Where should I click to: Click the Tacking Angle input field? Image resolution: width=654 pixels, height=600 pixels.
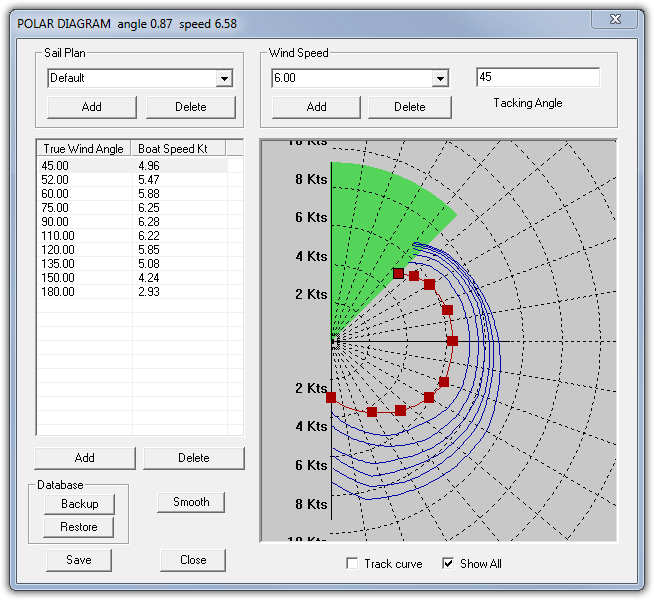[538, 77]
